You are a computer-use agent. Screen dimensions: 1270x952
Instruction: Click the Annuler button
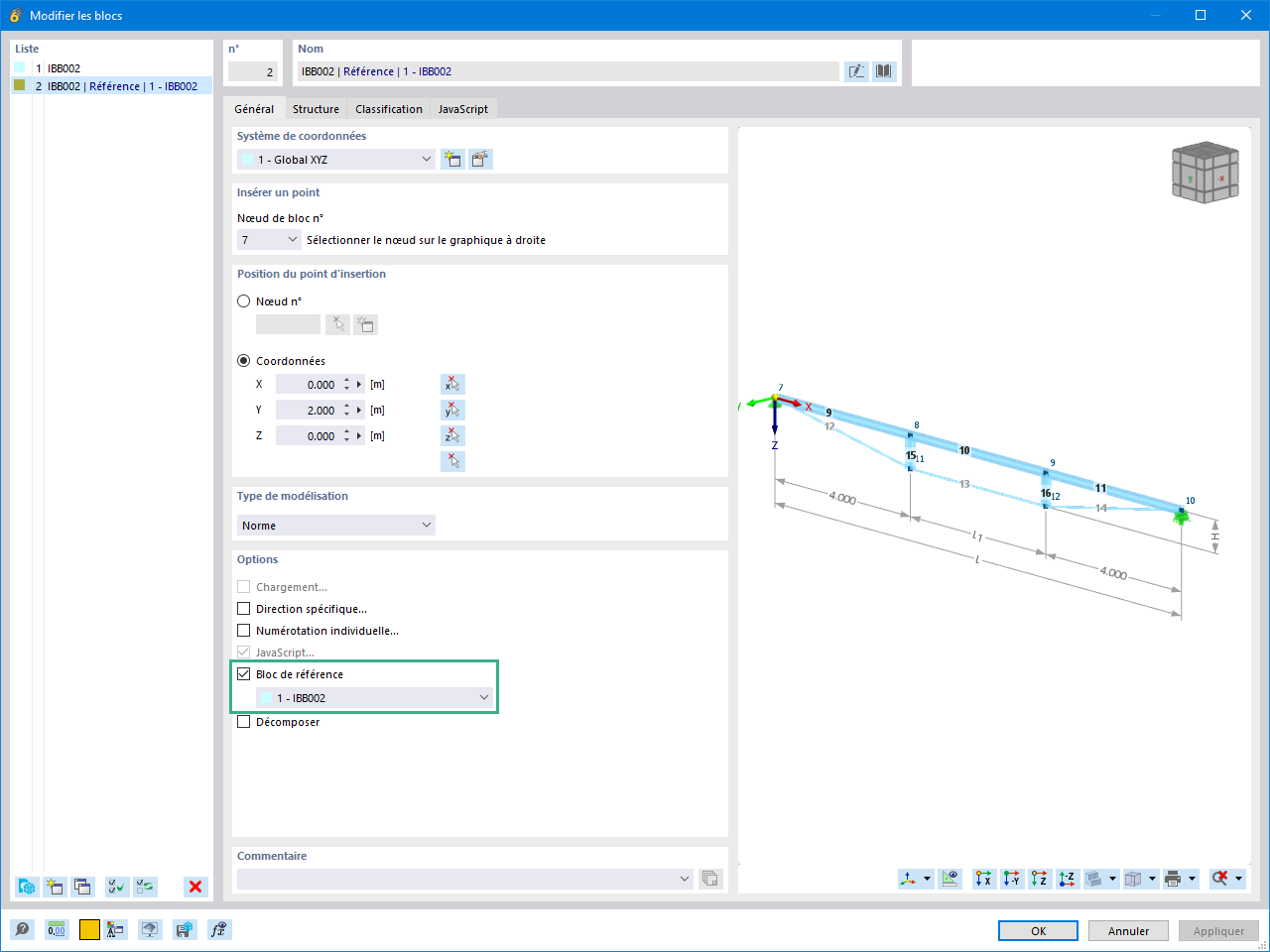(x=1128, y=931)
